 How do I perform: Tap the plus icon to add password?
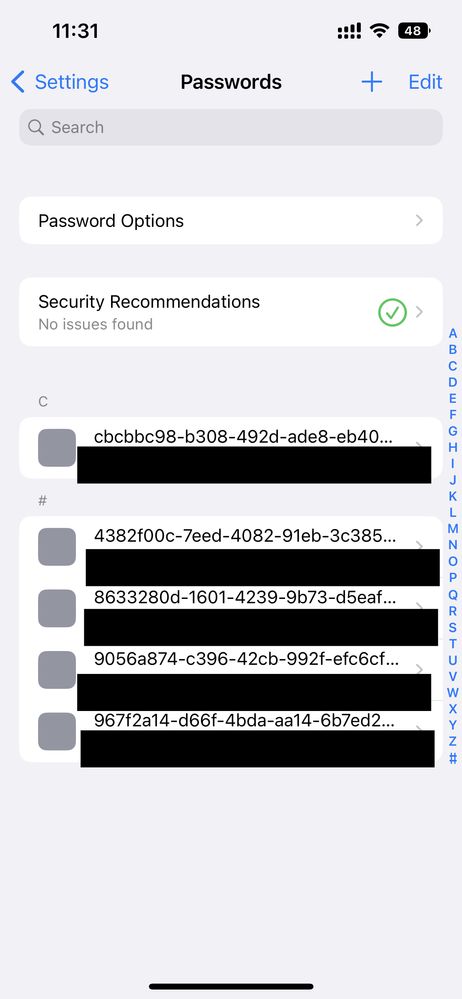pos(372,82)
